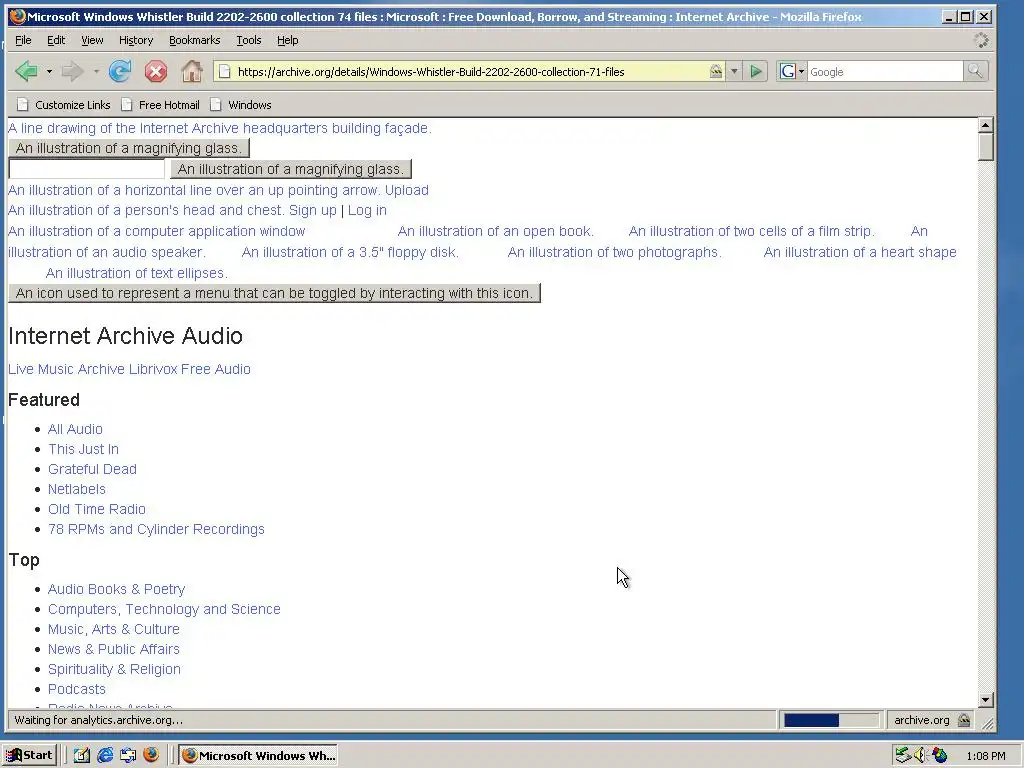The height and width of the screenshot is (768, 1024).
Task: Click the Log in link
Action: tap(367, 210)
